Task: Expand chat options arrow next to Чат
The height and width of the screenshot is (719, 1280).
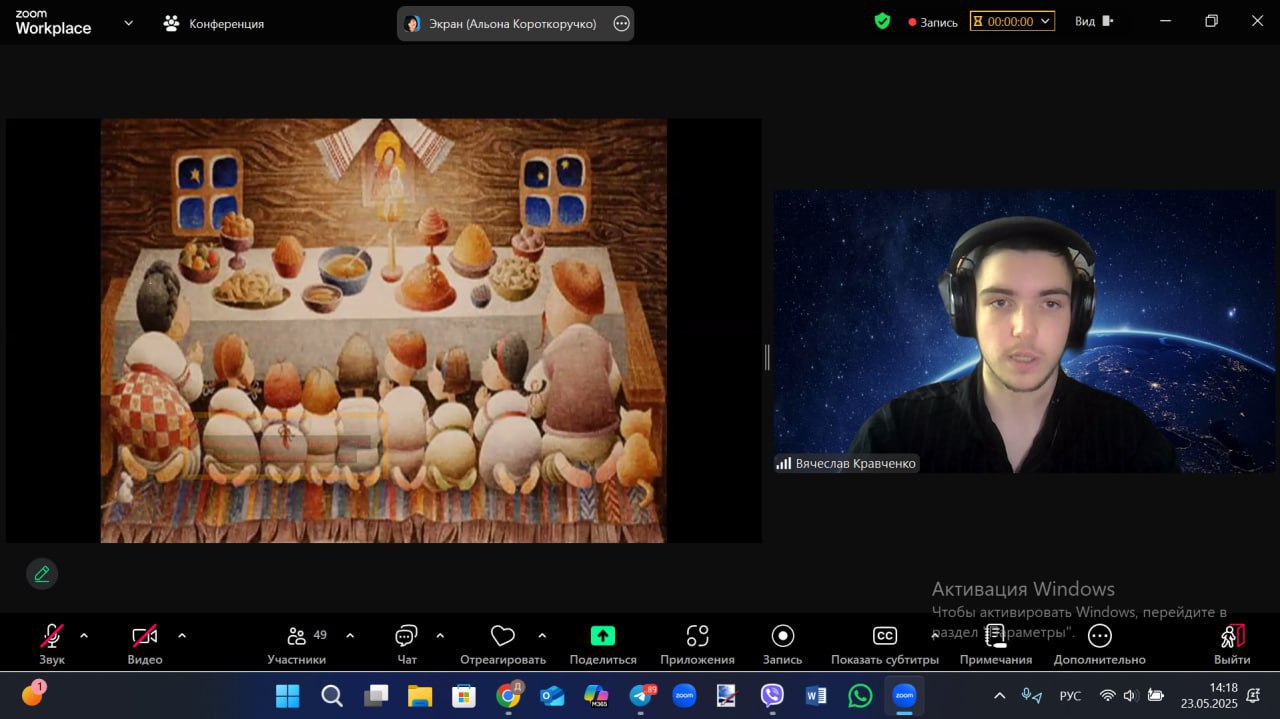Action: 440,635
